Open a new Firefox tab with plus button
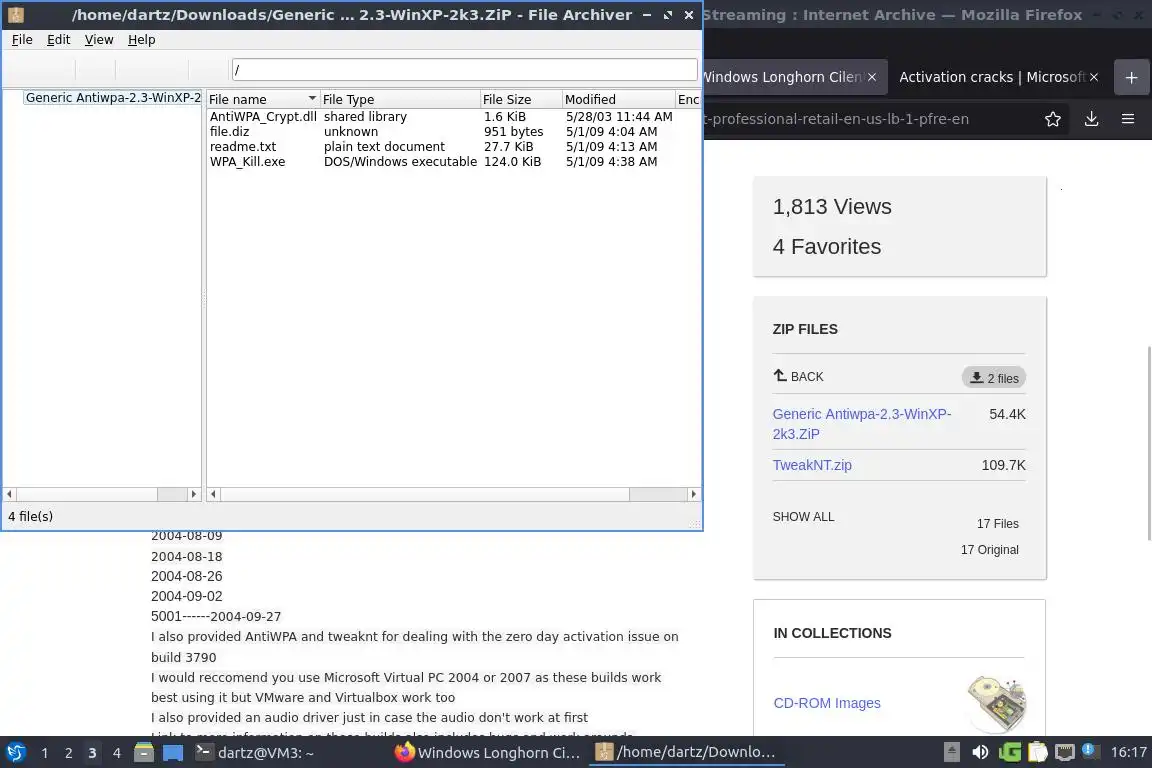 click(1131, 77)
